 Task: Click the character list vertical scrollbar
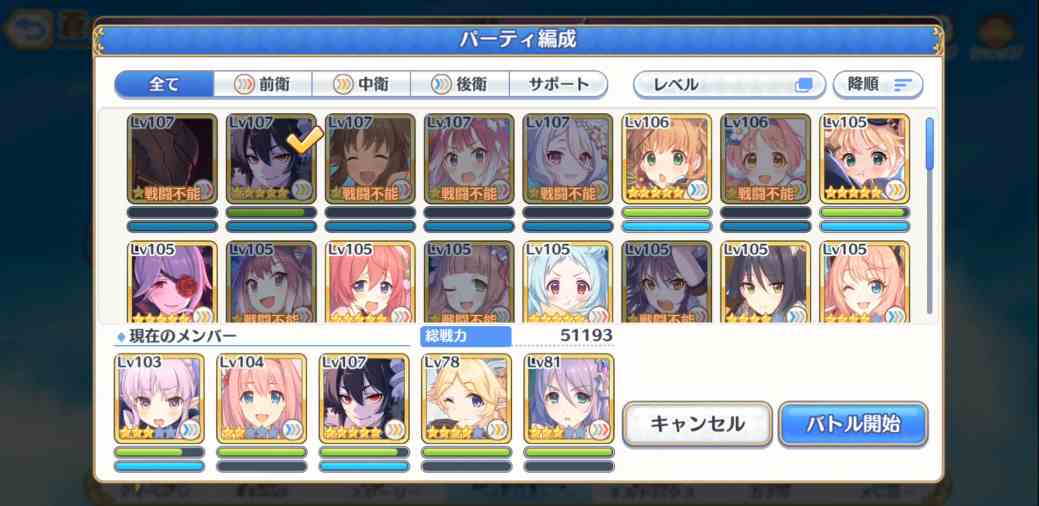[x=930, y=215]
